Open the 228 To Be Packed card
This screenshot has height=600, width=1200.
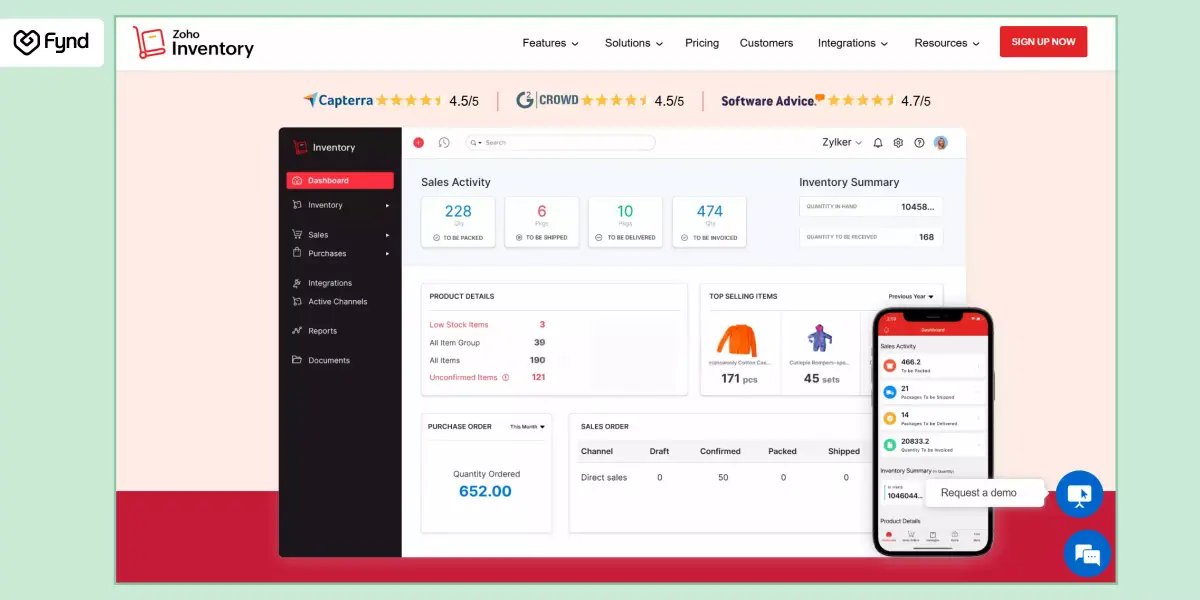coord(458,222)
